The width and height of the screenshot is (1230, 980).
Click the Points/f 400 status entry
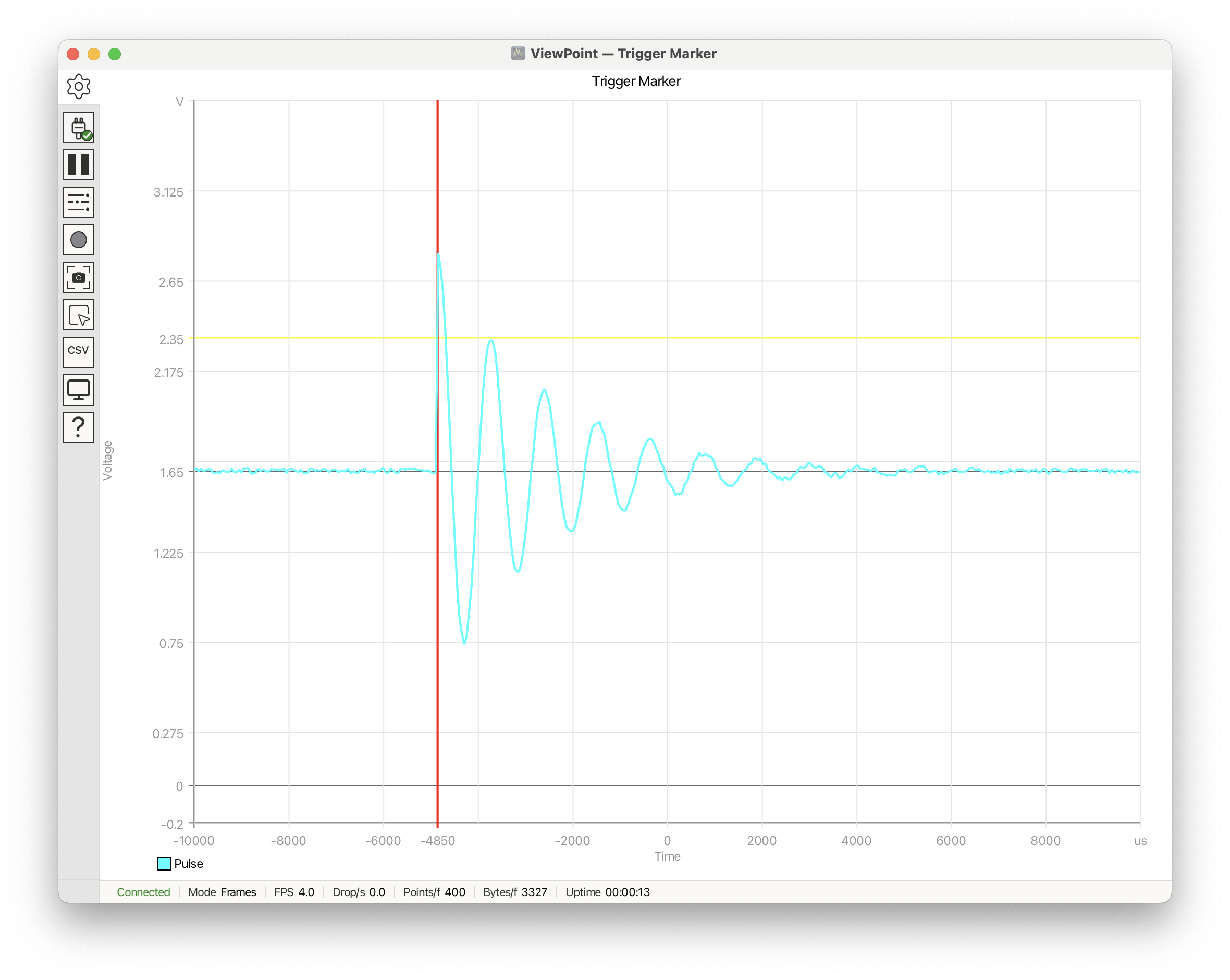(434, 892)
